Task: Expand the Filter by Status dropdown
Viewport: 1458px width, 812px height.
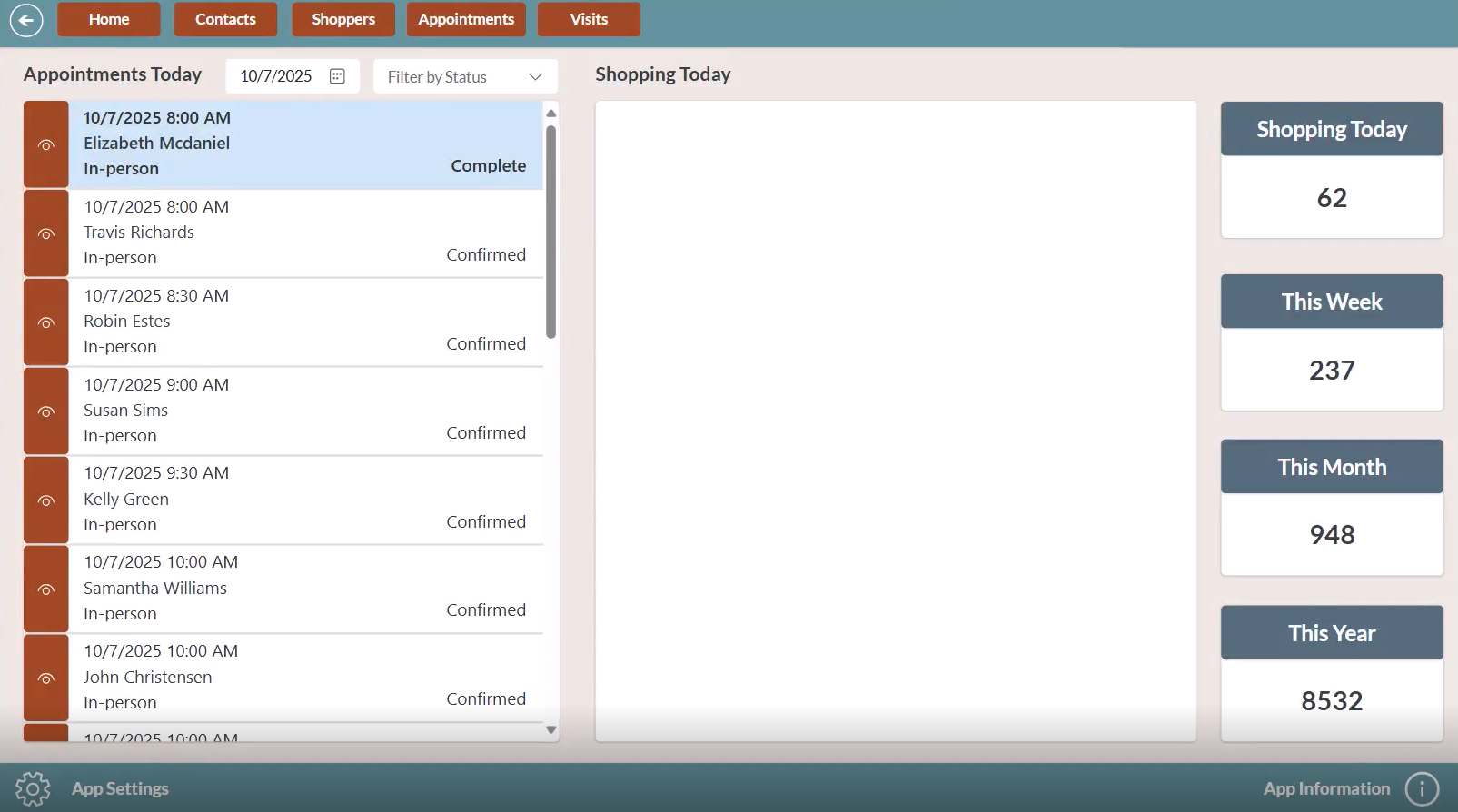Action: (465, 76)
